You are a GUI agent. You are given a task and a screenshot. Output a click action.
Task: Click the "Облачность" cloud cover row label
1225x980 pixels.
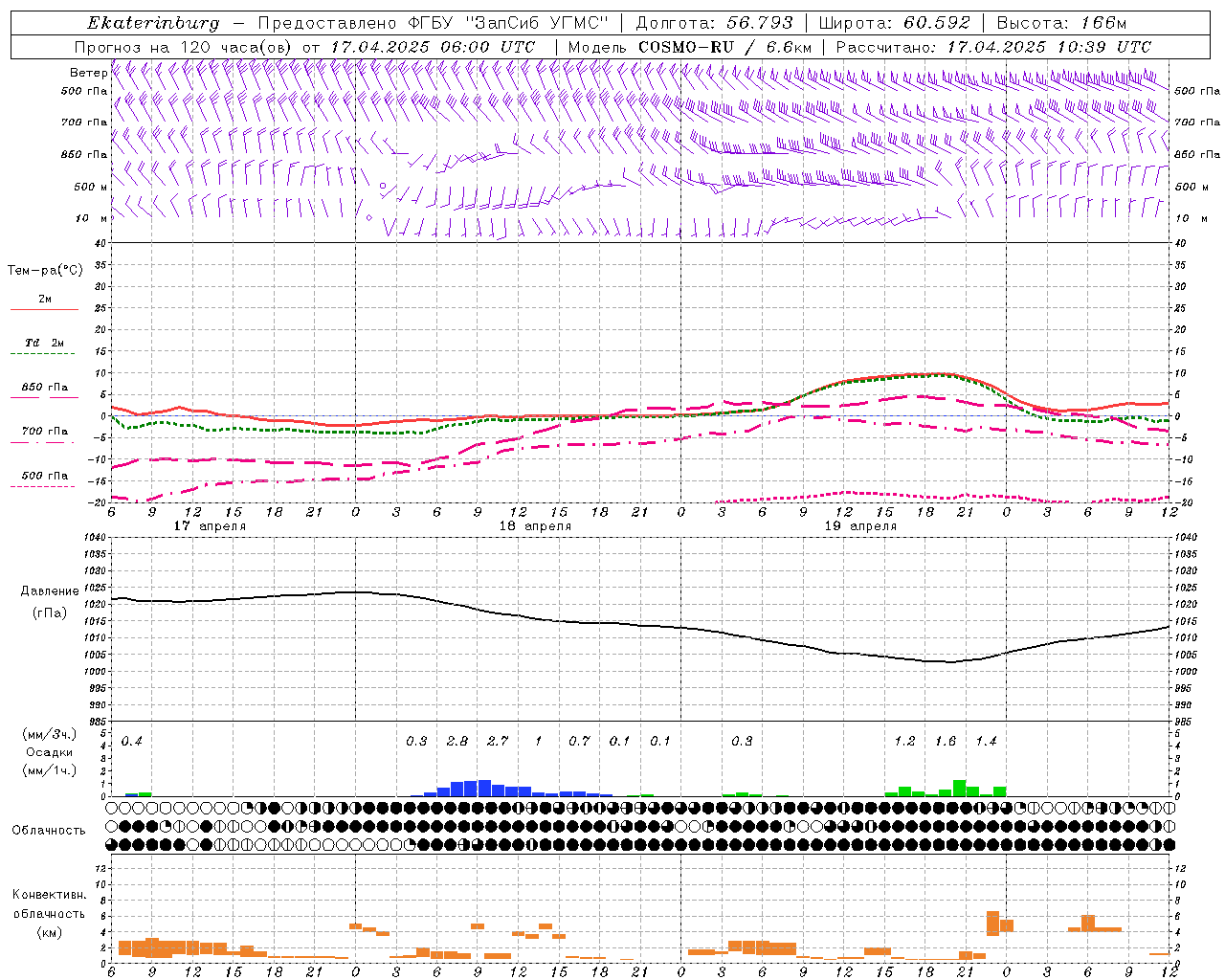tap(49, 830)
